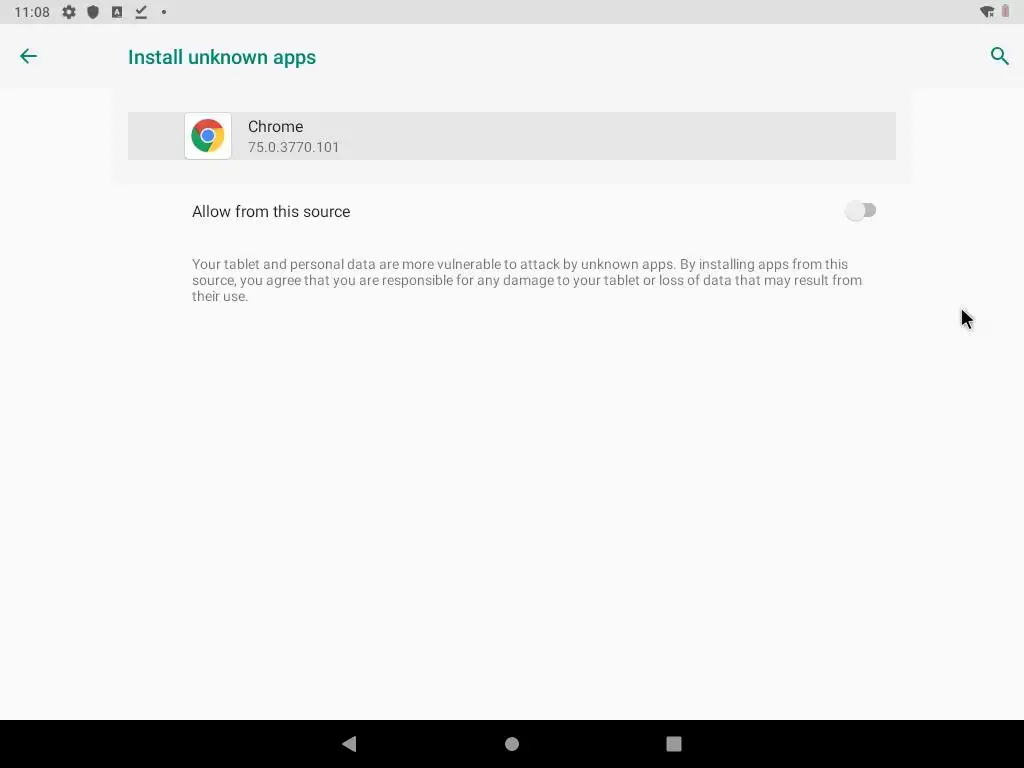Click the "Allow from this source" label
This screenshot has height=768, width=1024.
(x=271, y=212)
